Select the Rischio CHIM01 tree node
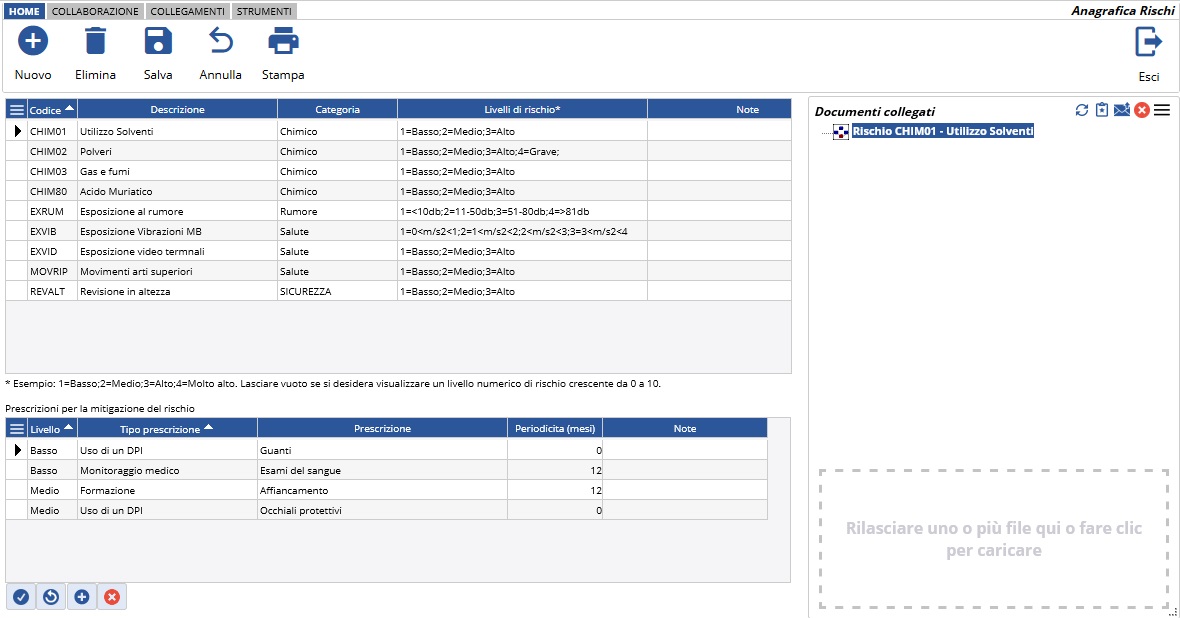Image resolution: width=1180 pixels, height=618 pixels. pos(942,132)
